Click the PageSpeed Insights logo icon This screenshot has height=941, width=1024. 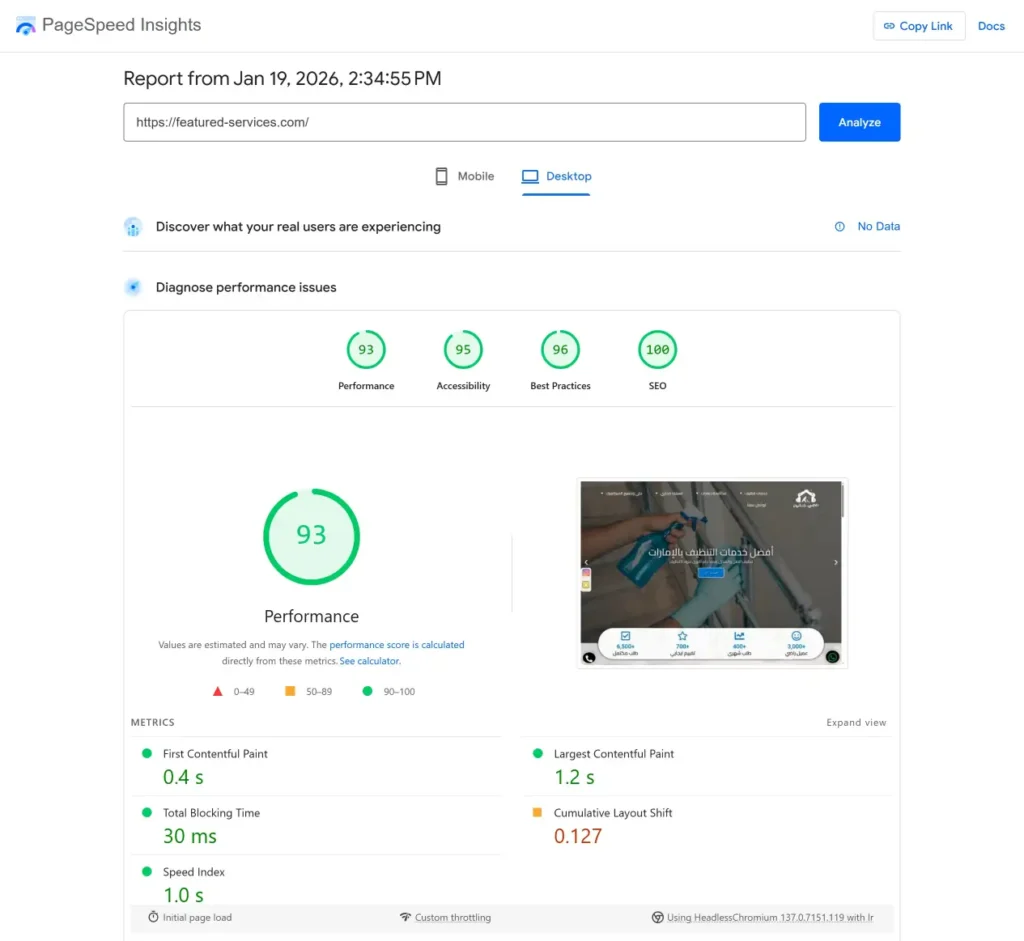coord(25,25)
